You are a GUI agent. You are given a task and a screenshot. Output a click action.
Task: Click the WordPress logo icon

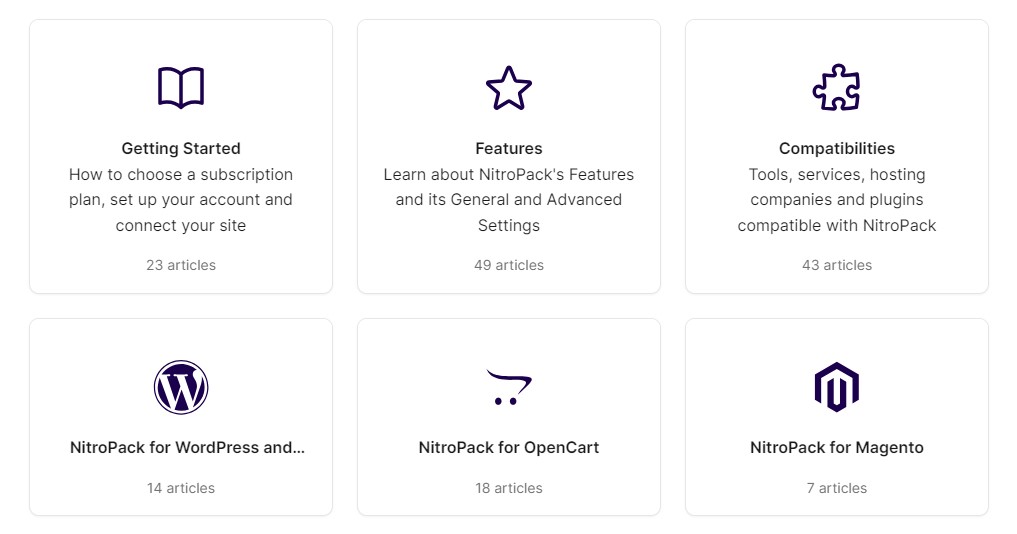click(x=181, y=387)
